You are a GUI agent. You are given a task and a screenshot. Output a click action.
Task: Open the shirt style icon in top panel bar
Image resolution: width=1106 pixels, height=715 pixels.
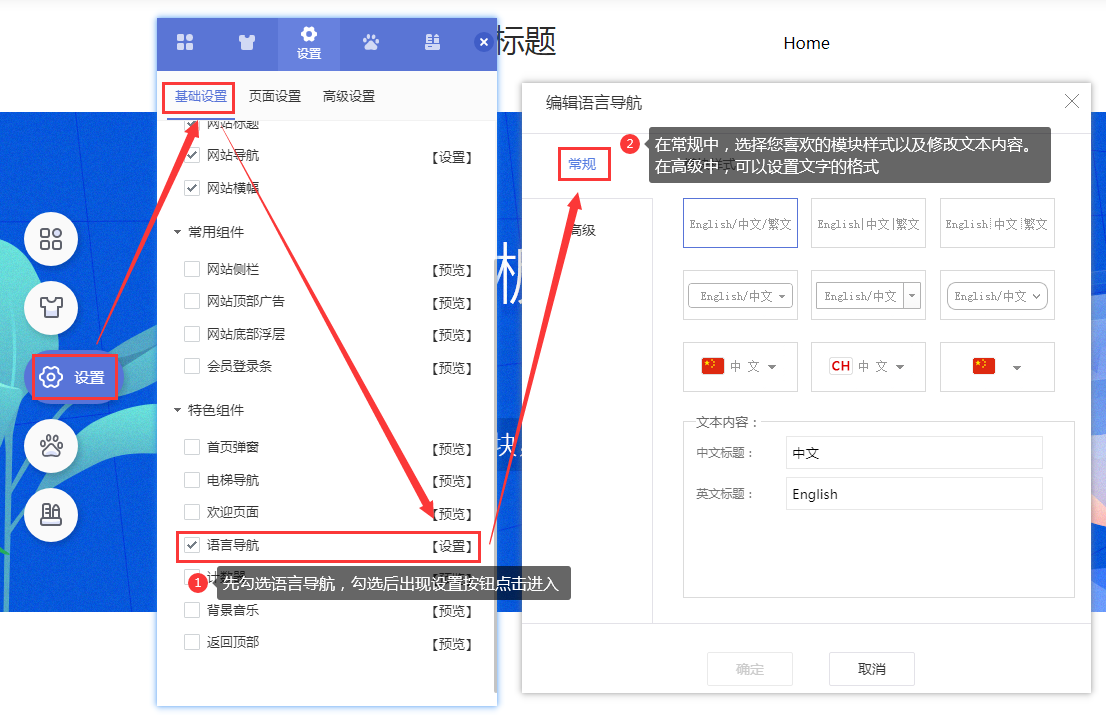(247, 43)
